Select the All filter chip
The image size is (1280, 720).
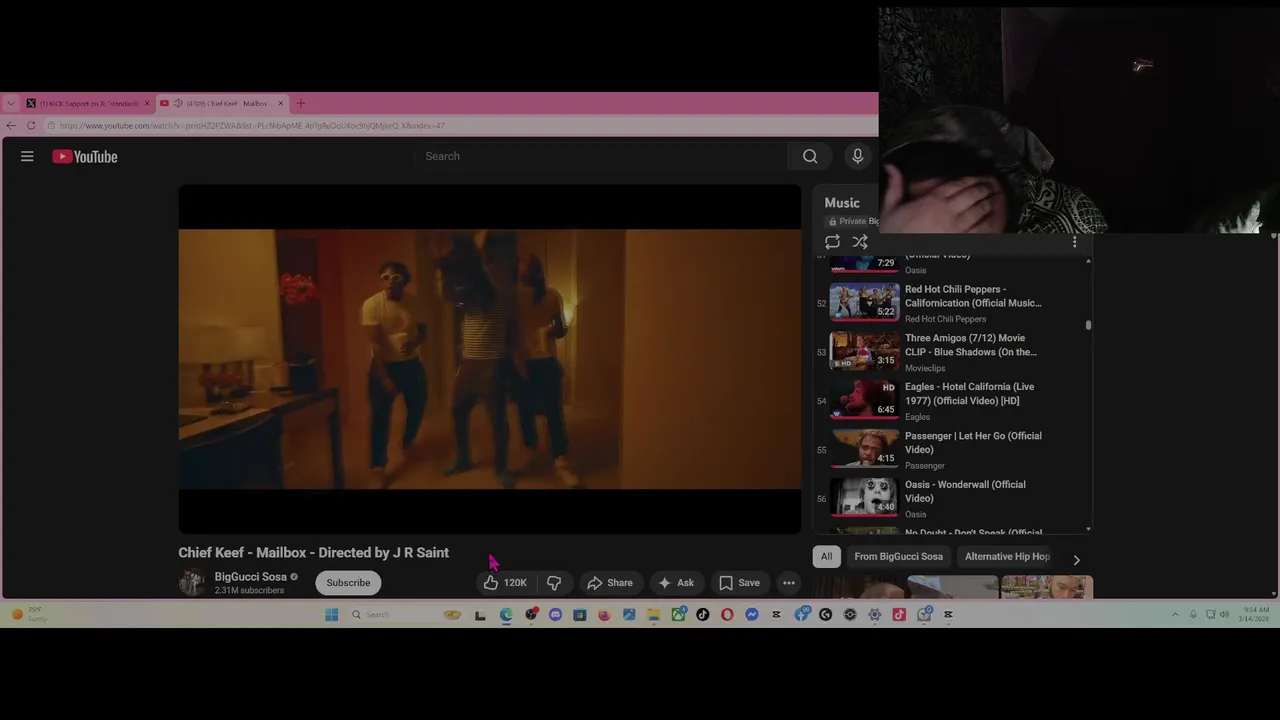coord(826,556)
